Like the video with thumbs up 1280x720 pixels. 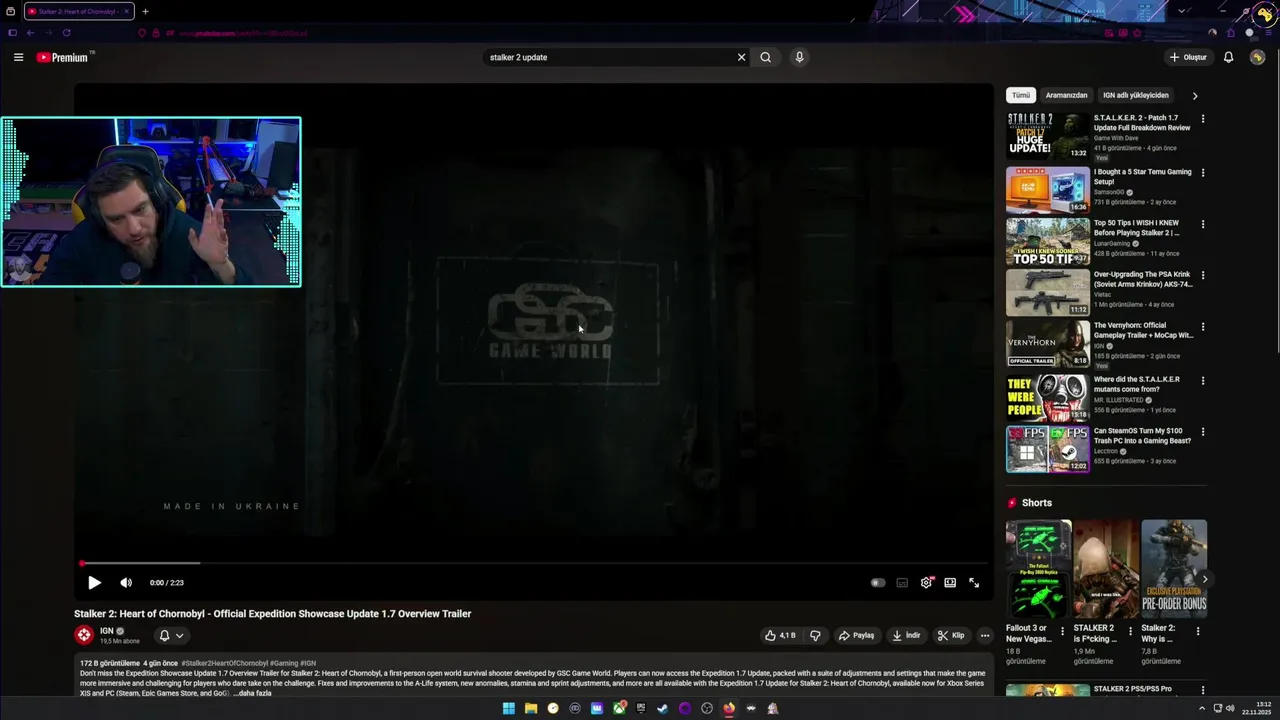pyautogui.click(x=781, y=635)
